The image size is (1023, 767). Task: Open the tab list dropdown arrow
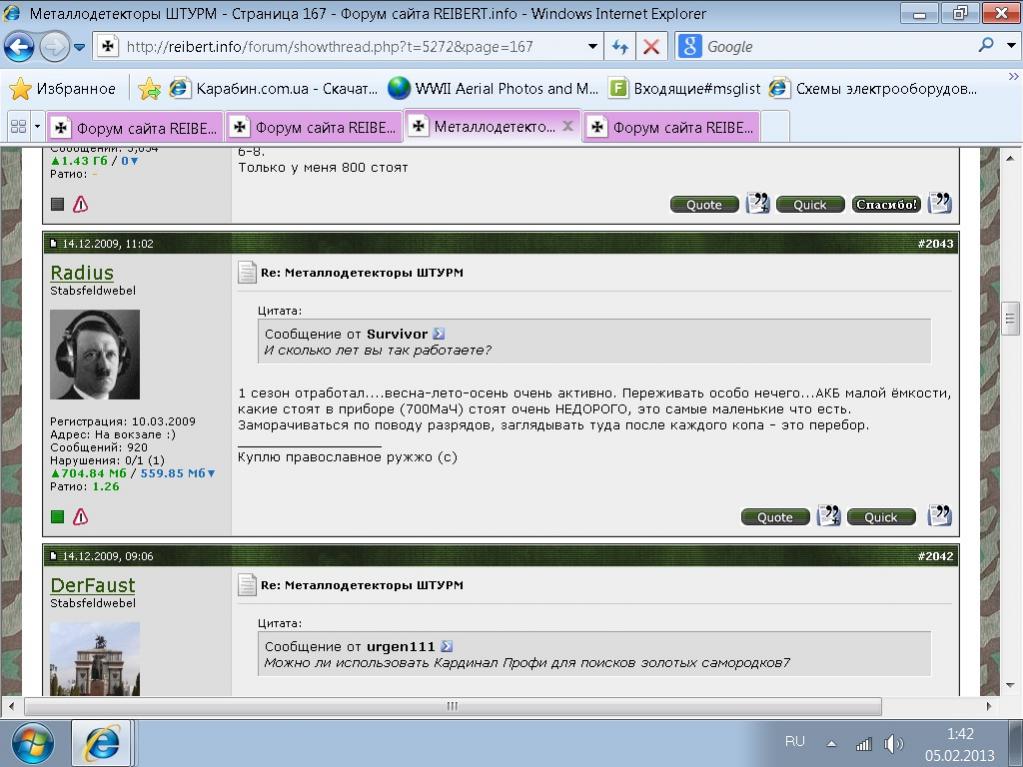(37, 127)
